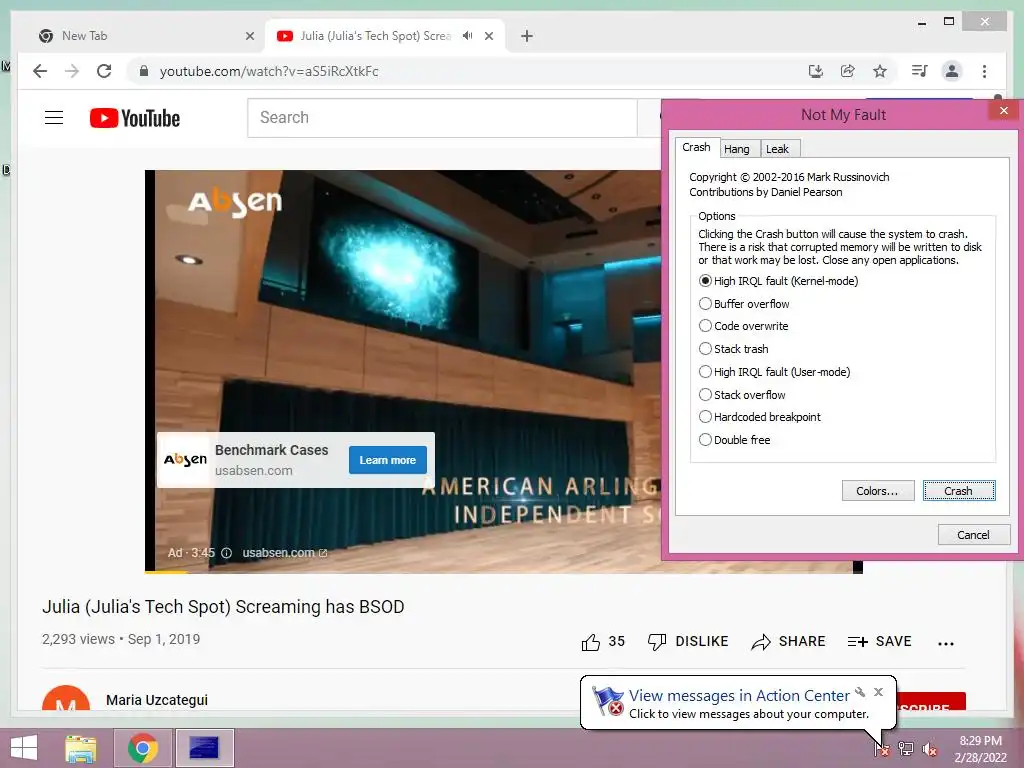Screen dimensions: 1024x768
Task: Click the ad info icon next to Ad 3:45
Action: pos(226,552)
